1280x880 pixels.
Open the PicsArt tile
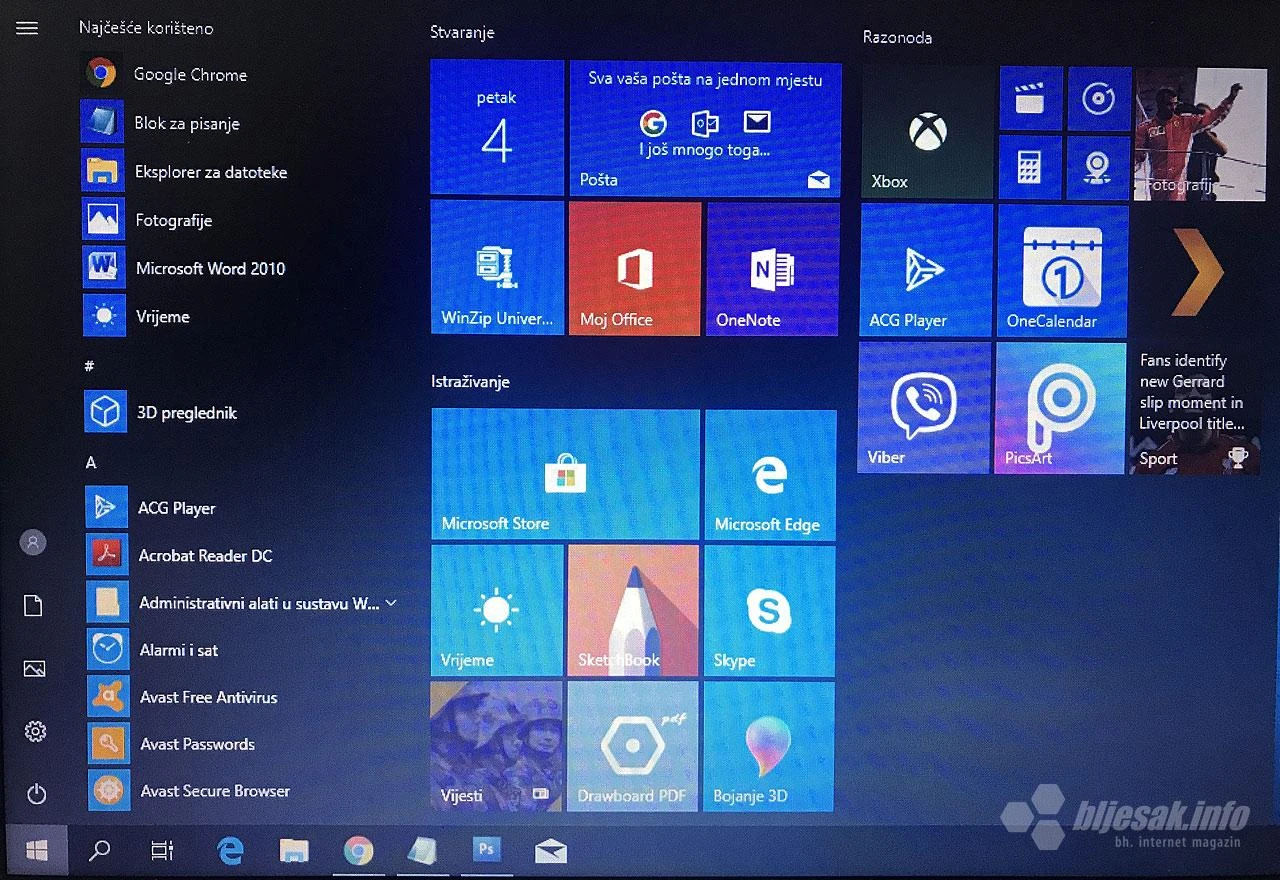point(1061,408)
